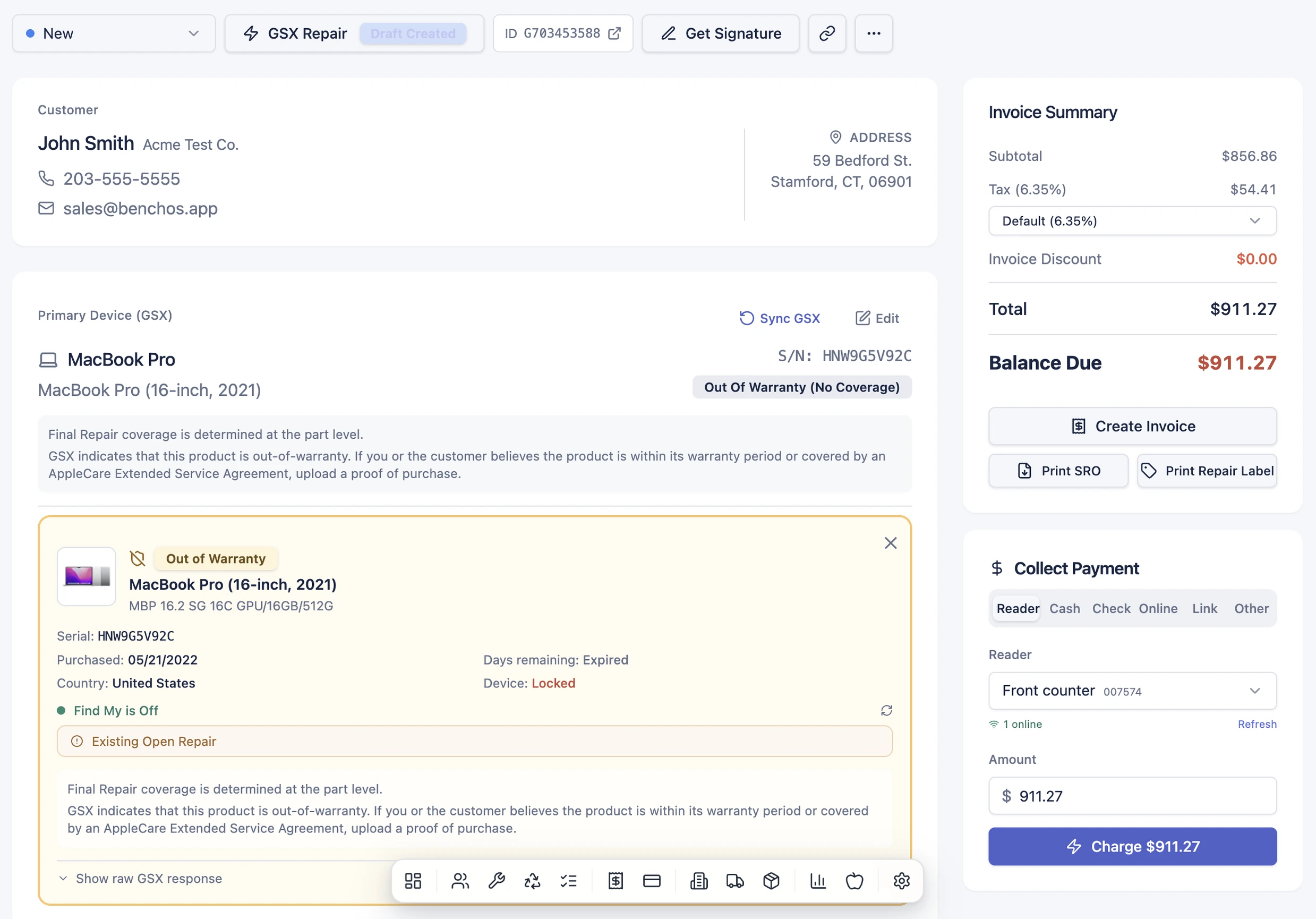This screenshot has height=919, width=1316.
Task: Close the Out of Warranty device card
Action: pyautogui.click(x=890, y=543)
